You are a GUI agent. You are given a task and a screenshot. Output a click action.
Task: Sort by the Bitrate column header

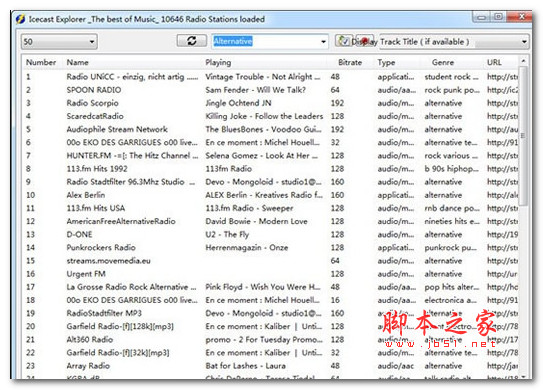click(350, 62)
